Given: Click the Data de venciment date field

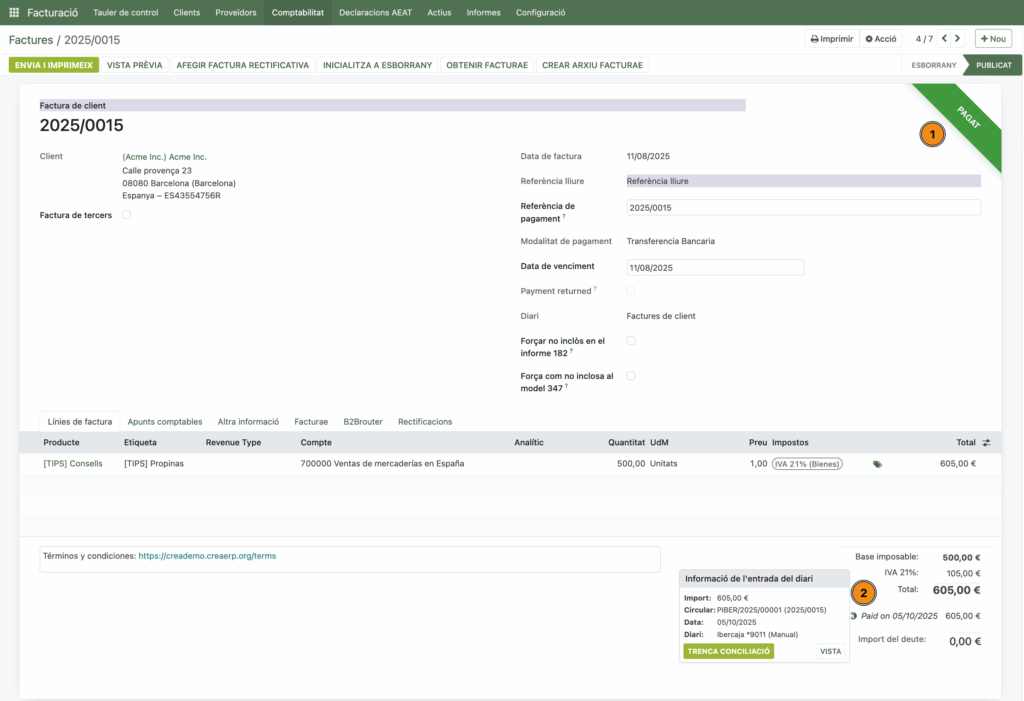Looking at the screenshot, I should tap(714, 268).
